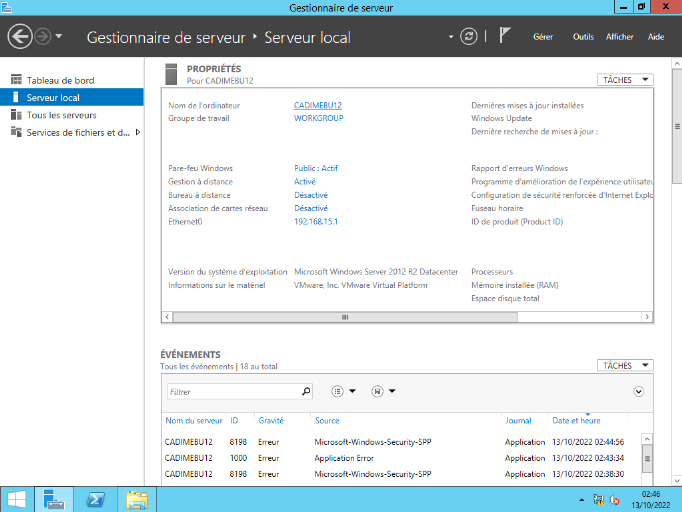The image size is (682, 512).
Task: Open the Tâches dropdown in Propriétés
Action: click(x=625, y=79)
